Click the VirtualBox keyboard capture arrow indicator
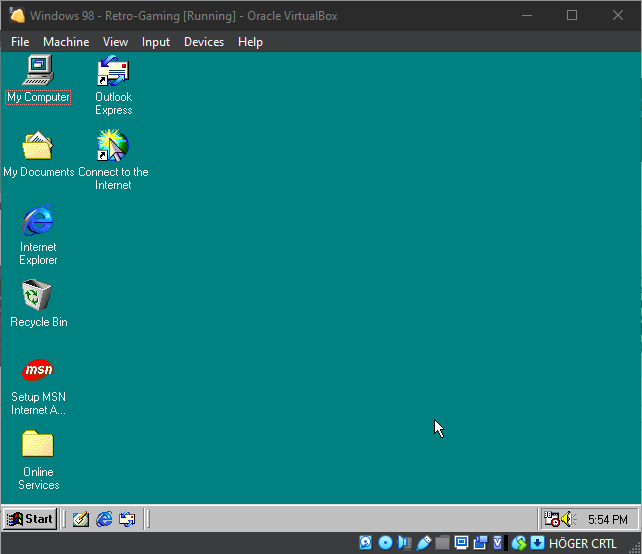The width and height of the screenshot is (642, 554). pyautogui.click(x=538, y=543)
